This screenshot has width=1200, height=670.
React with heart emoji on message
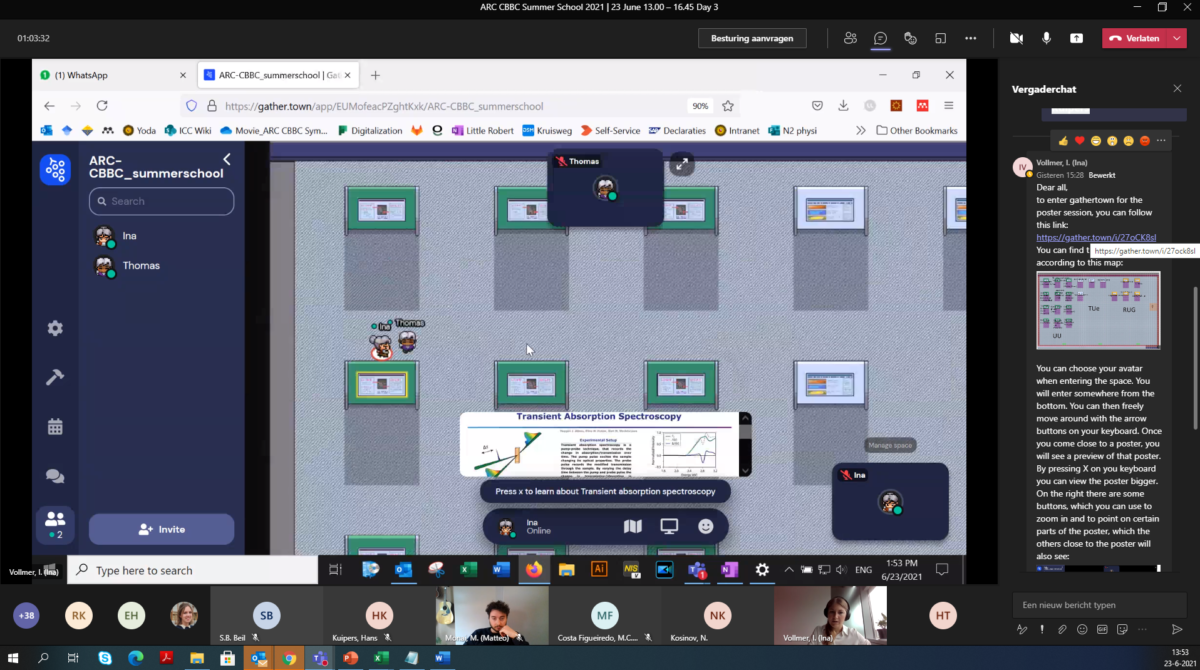1080,140
